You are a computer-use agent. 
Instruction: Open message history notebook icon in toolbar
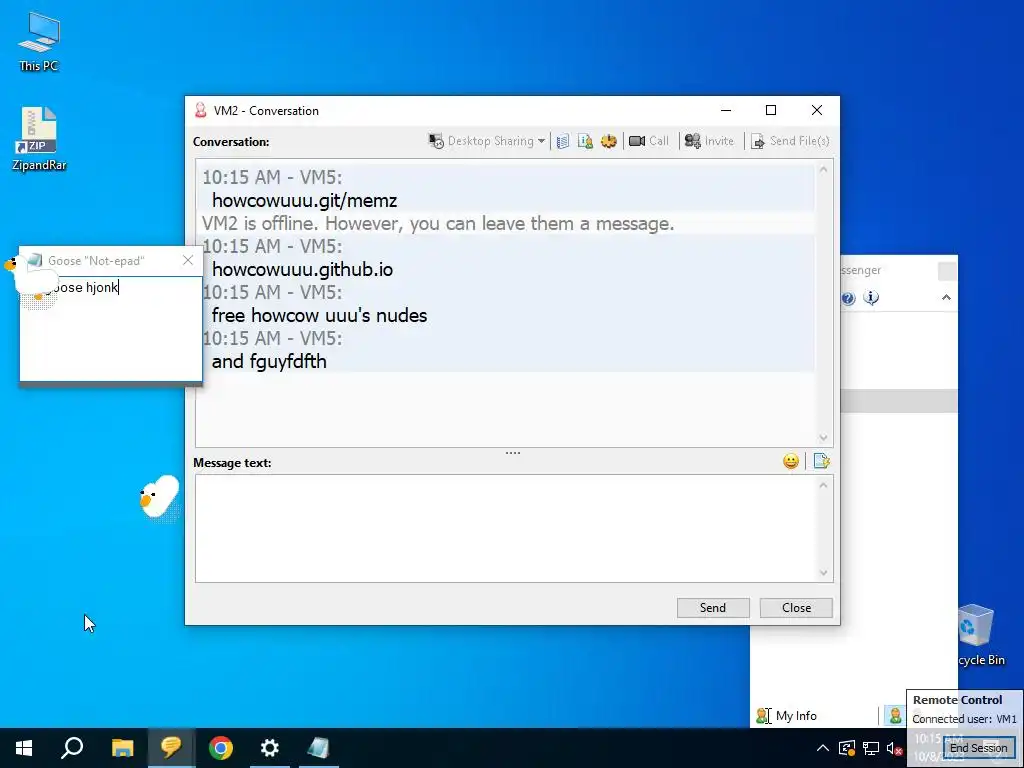coord(563,141)
